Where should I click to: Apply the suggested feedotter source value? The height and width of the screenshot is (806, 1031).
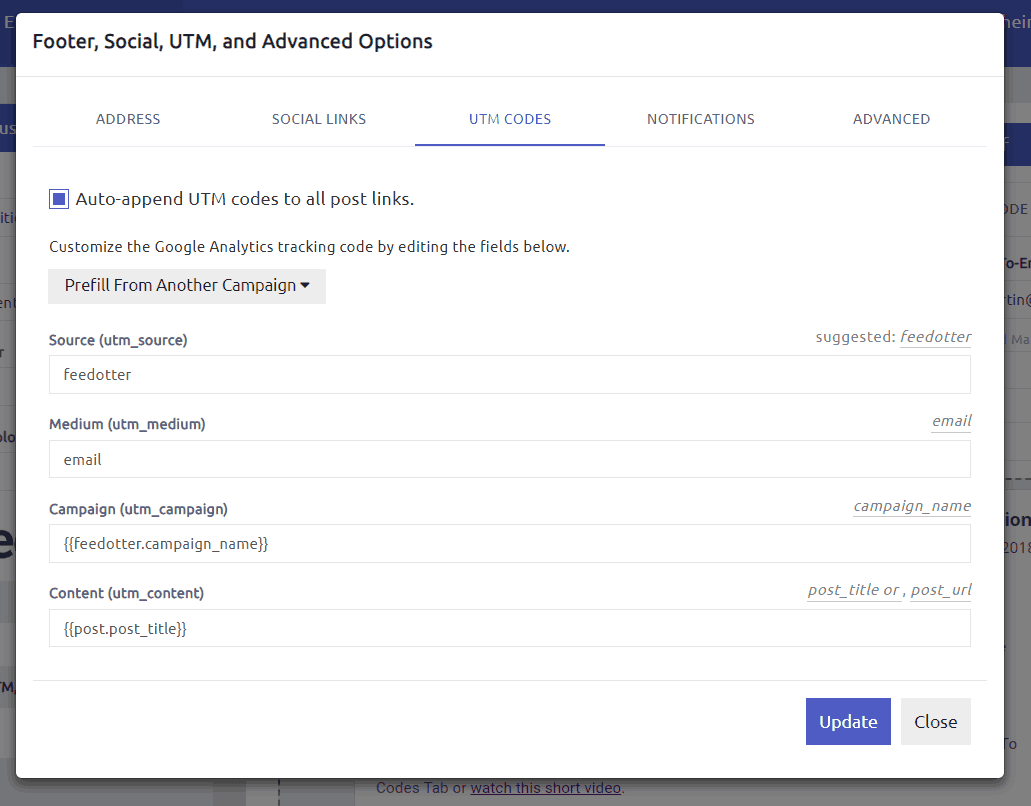click(935, 337)
